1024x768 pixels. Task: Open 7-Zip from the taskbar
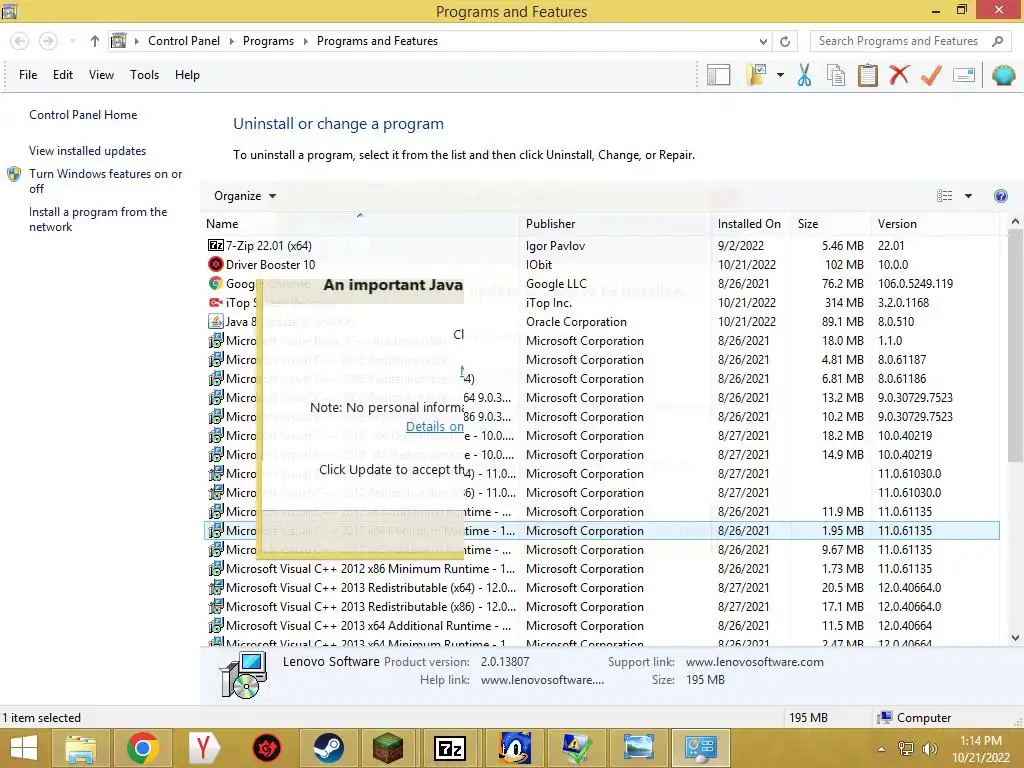451,748
